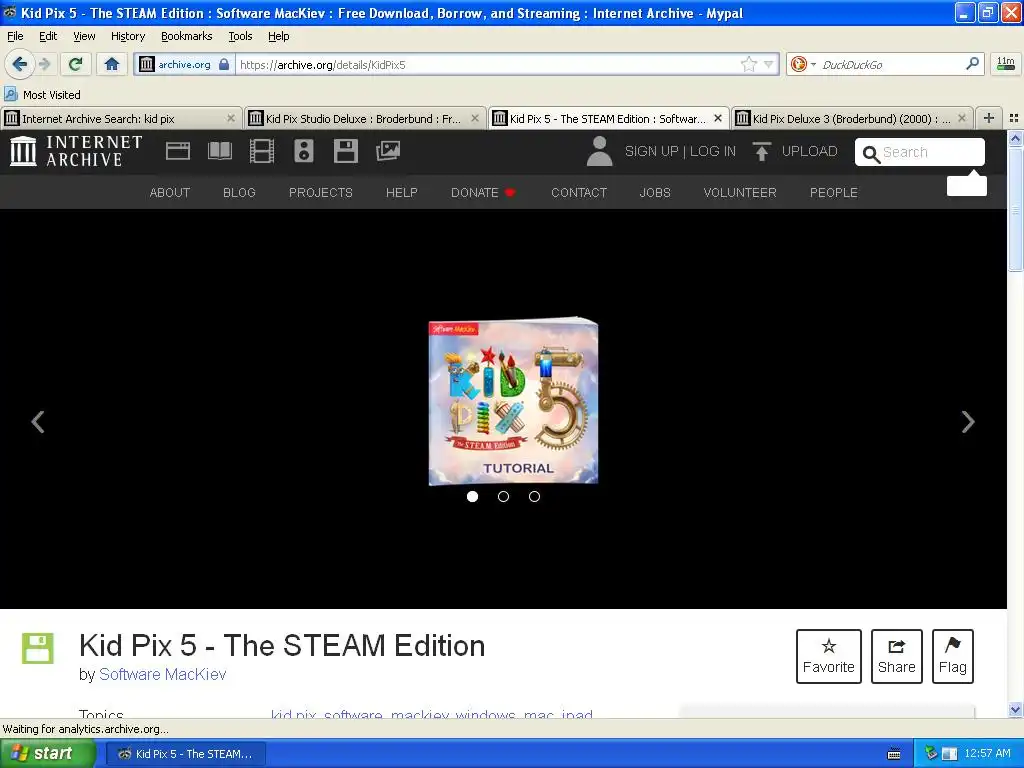This screenshot has height=768, width=1024.
Task: Switch to Kid Pix Deluxe 3 (Broderbund) tab
Action: point(852,118)
